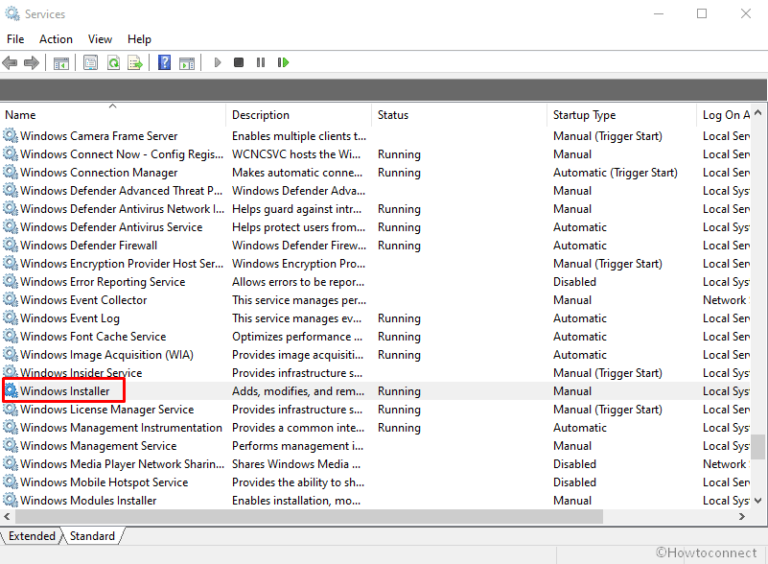
Task: Switch to the Extended tab
Action: tap(32, 536)
